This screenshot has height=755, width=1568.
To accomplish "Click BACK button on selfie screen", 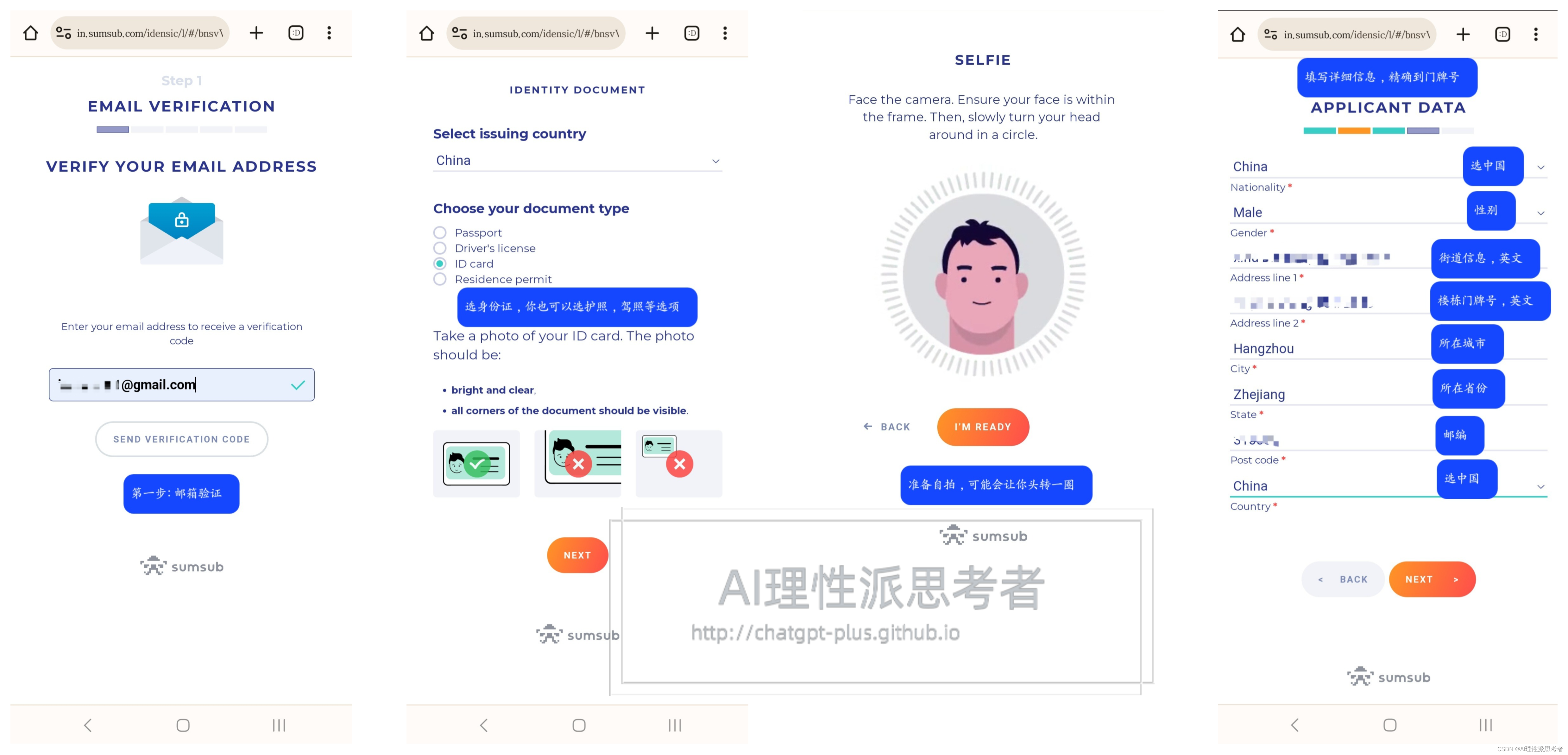I will point(886,427).
